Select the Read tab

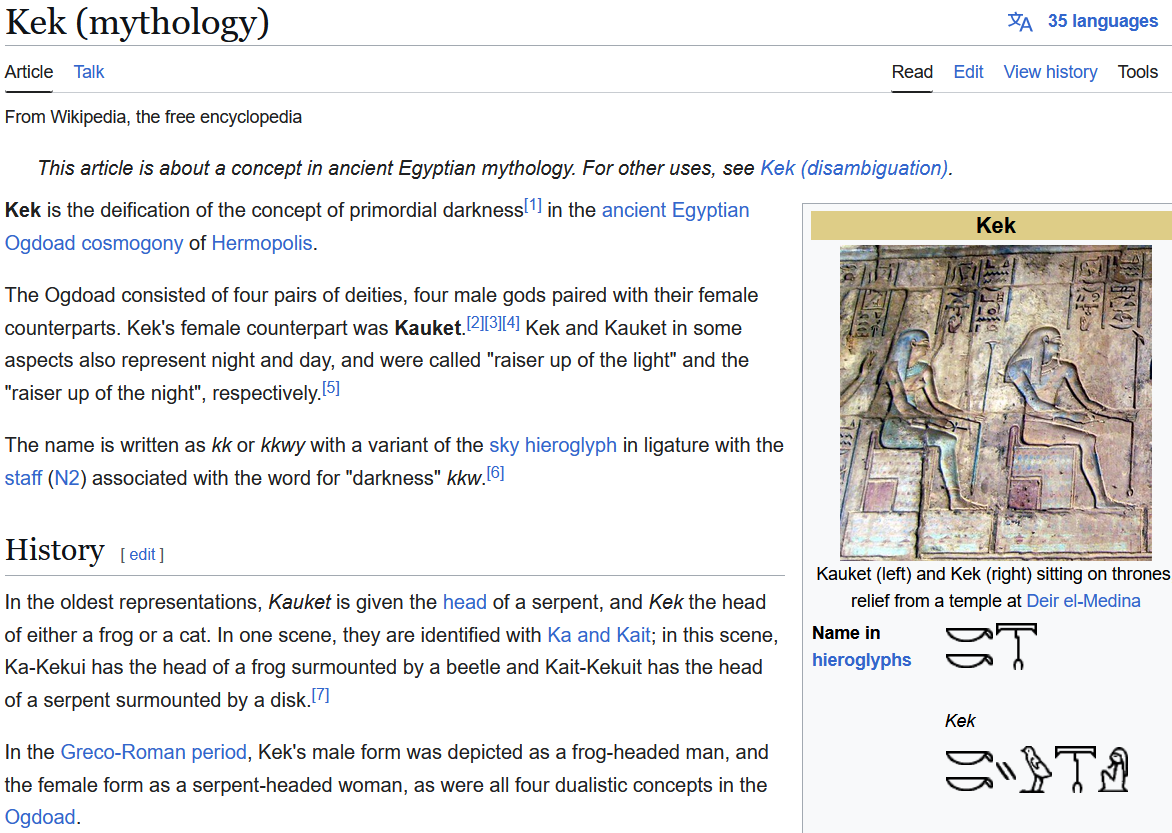[912, 72]
